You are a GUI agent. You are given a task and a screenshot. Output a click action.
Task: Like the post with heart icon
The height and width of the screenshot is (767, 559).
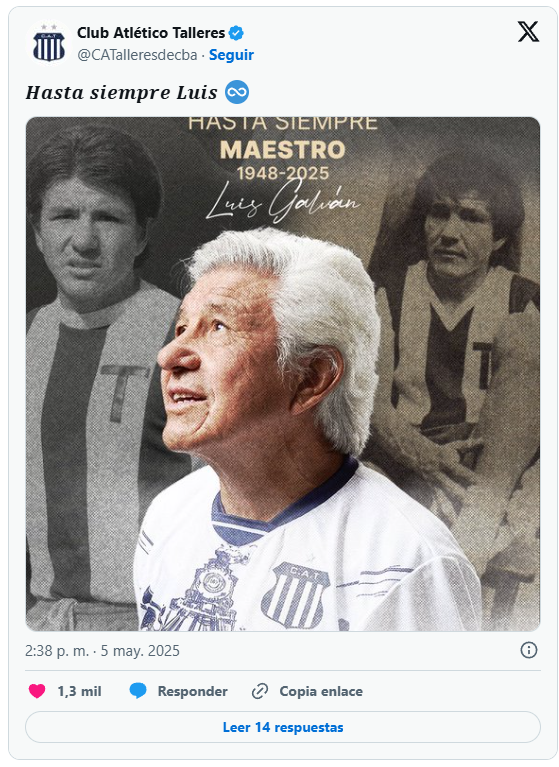click(x=37, y=691)
